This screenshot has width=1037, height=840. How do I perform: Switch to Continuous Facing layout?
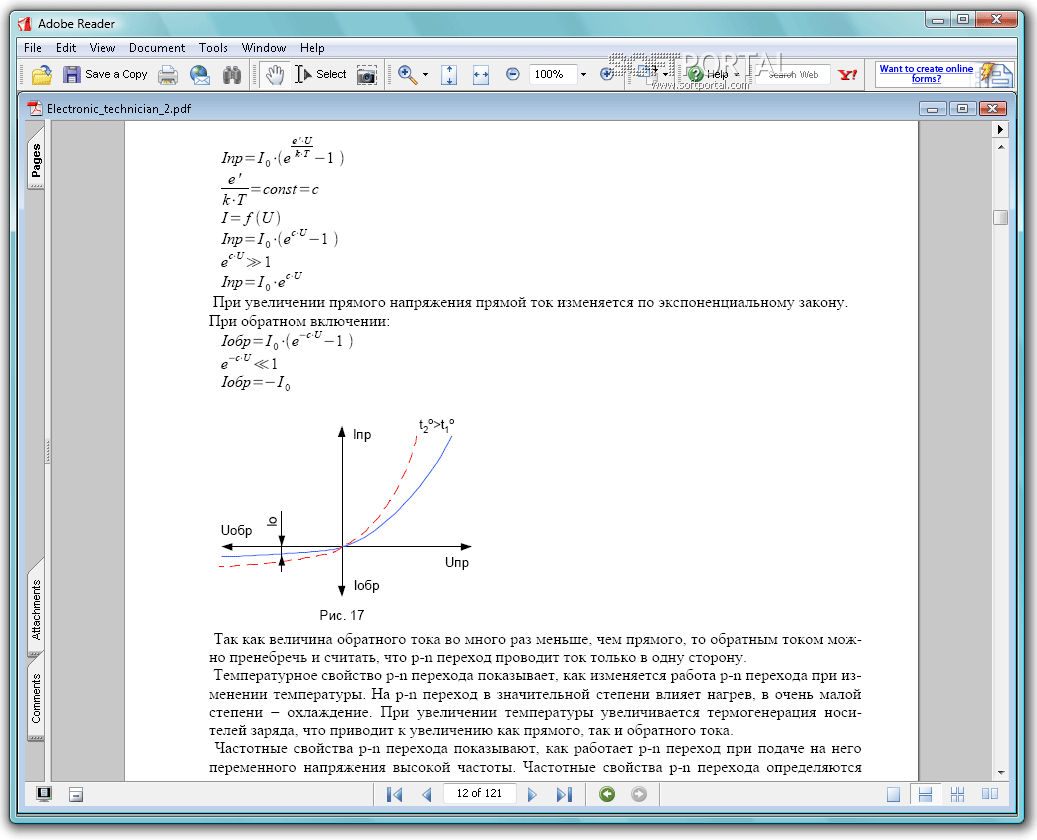click(x=957, y=794)
